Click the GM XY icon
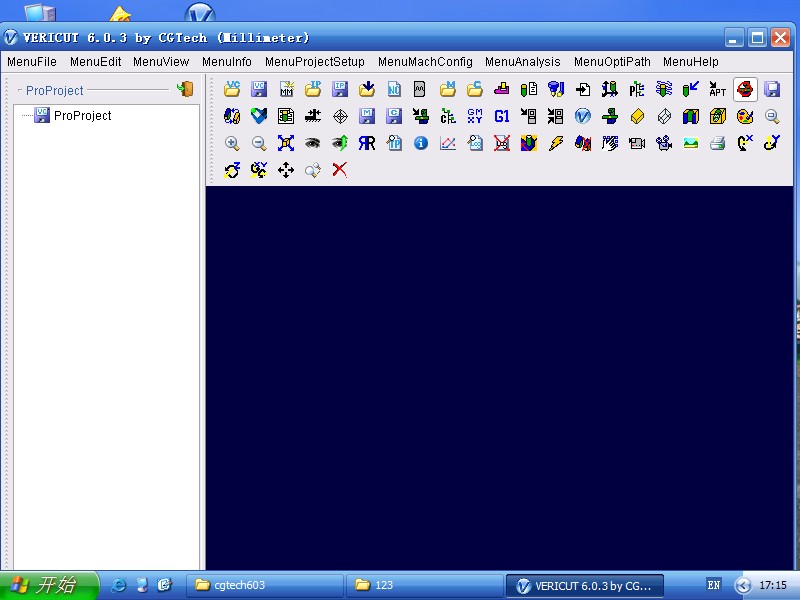This screenshot has width=800, height=600. coord(475,116)
